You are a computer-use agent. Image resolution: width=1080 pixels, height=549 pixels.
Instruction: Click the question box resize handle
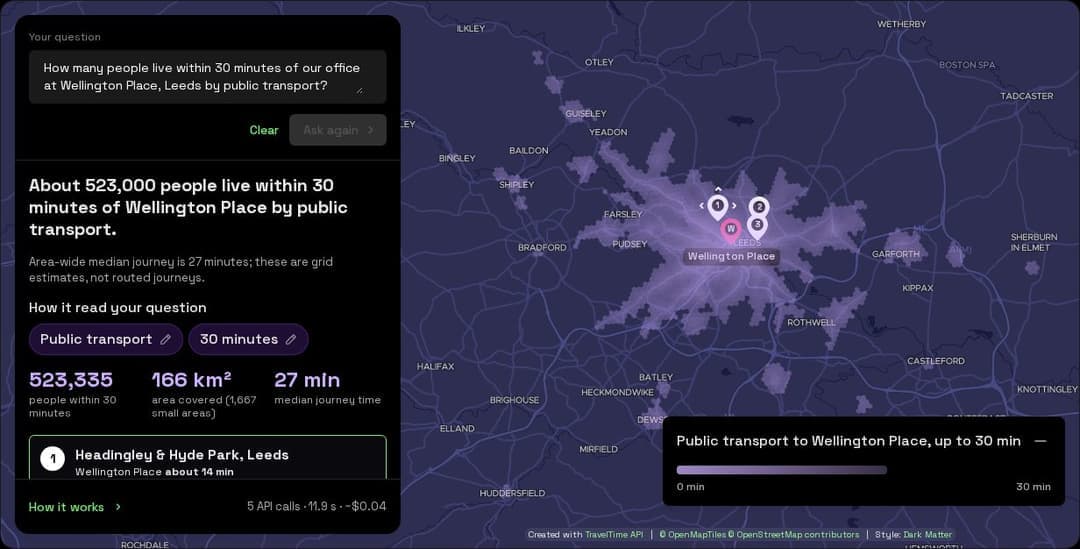click(359, 90)
